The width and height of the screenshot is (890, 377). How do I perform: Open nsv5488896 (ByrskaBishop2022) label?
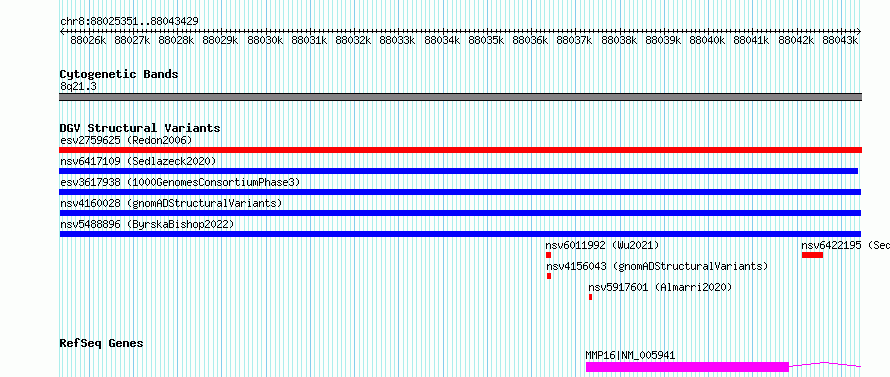point(147,224)
